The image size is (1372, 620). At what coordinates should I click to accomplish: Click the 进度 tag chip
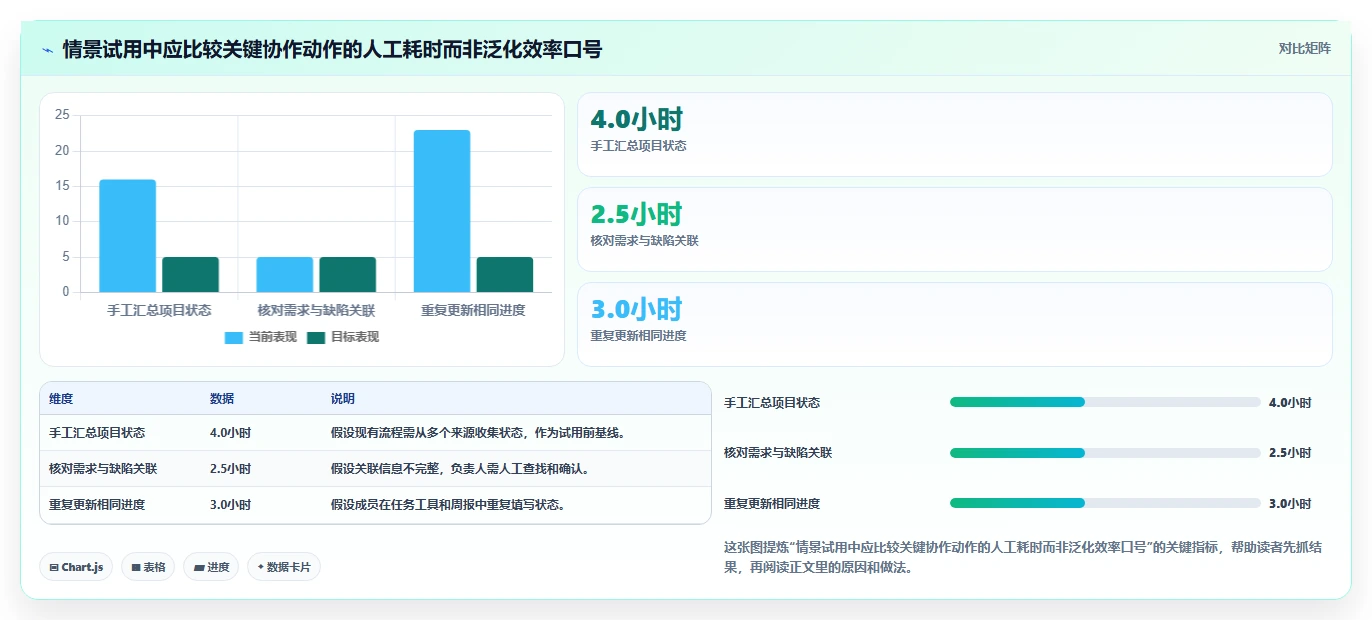pyautogui.click(x=211, y=567)
